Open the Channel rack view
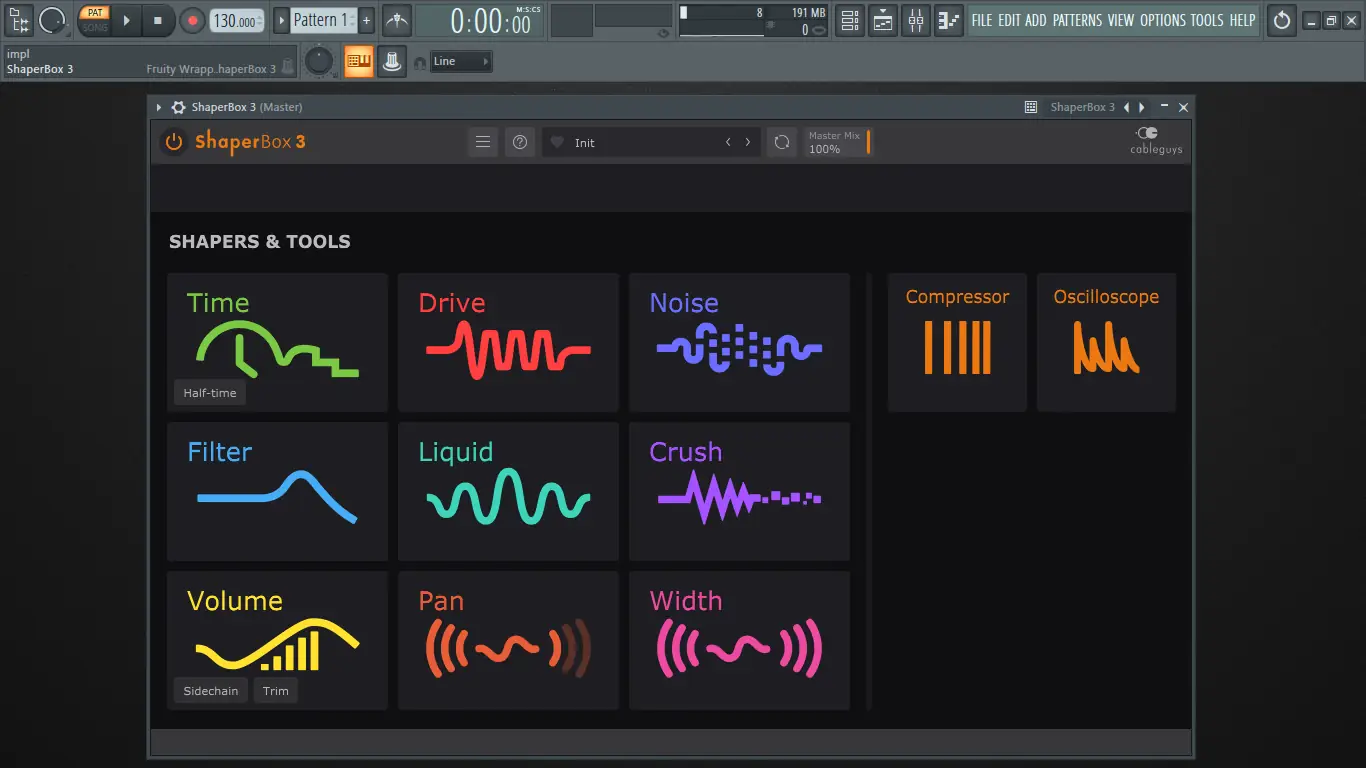This screenshot has width=1366, height=768. point(849,20)
